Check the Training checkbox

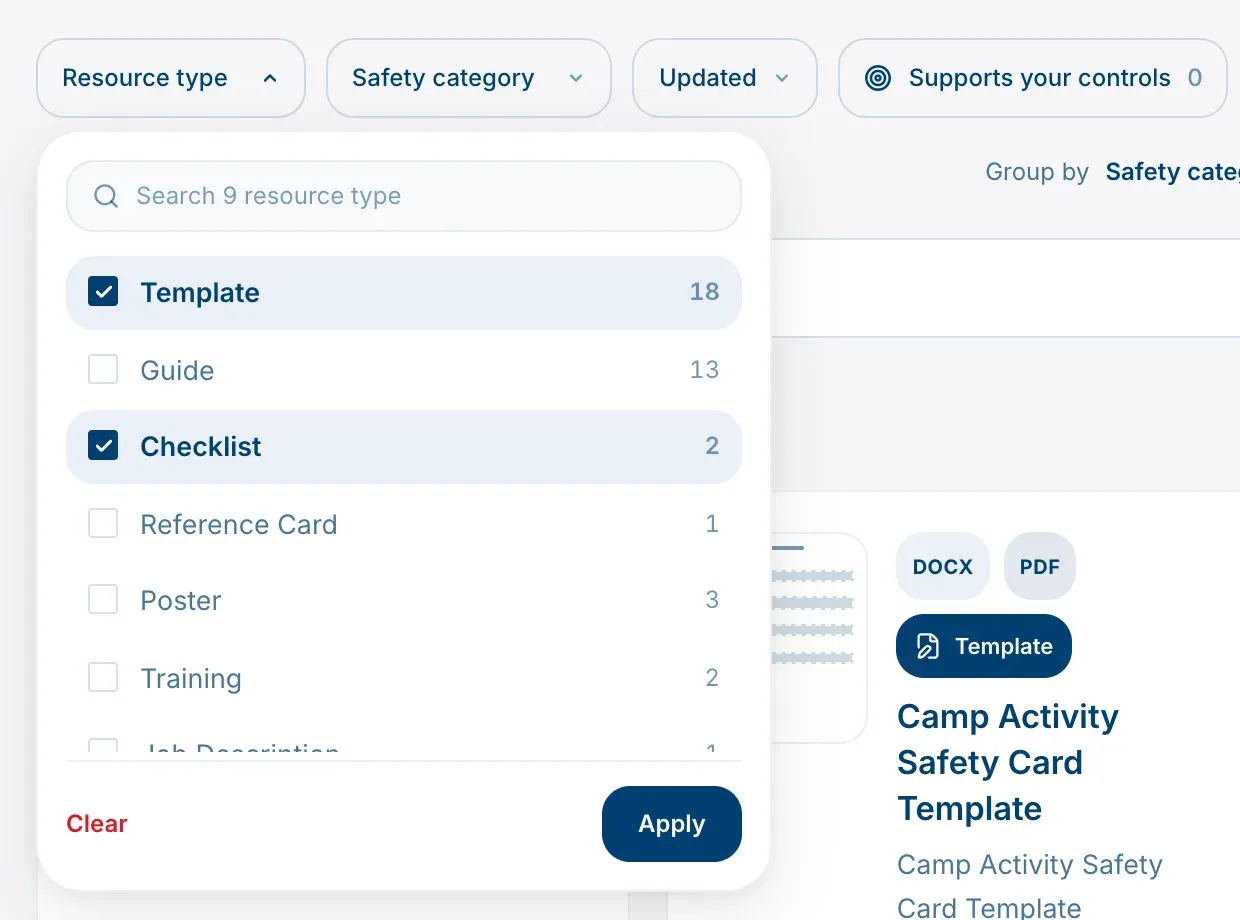point(103,678)
